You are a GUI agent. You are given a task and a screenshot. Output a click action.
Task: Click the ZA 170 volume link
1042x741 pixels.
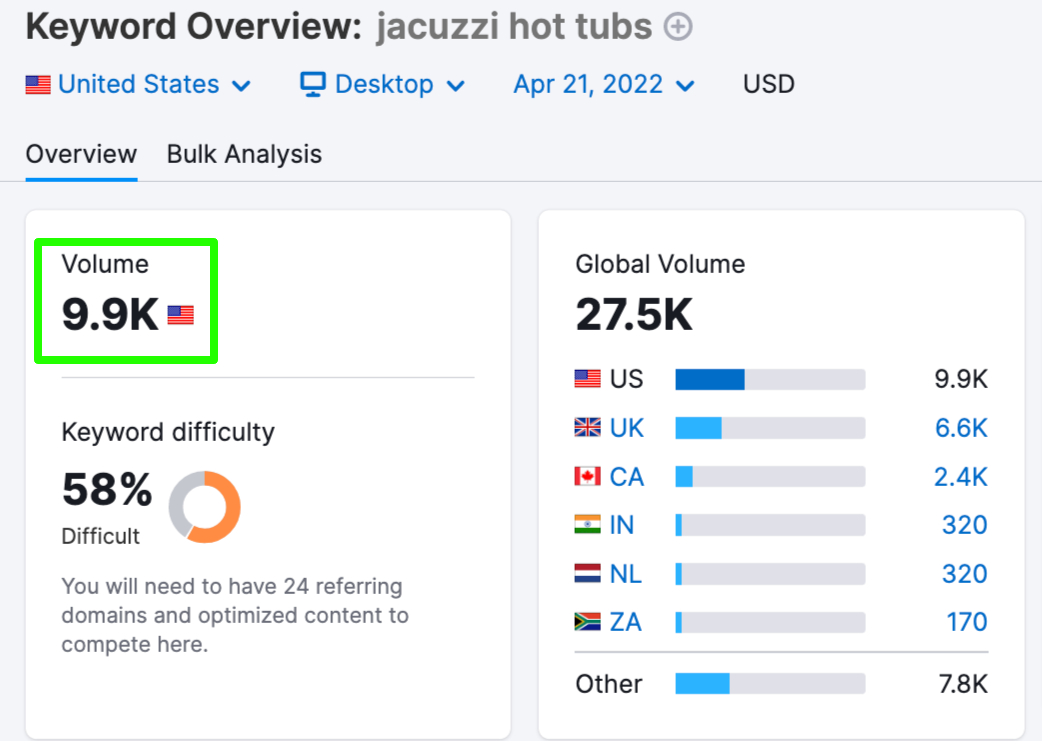[967, 622]
